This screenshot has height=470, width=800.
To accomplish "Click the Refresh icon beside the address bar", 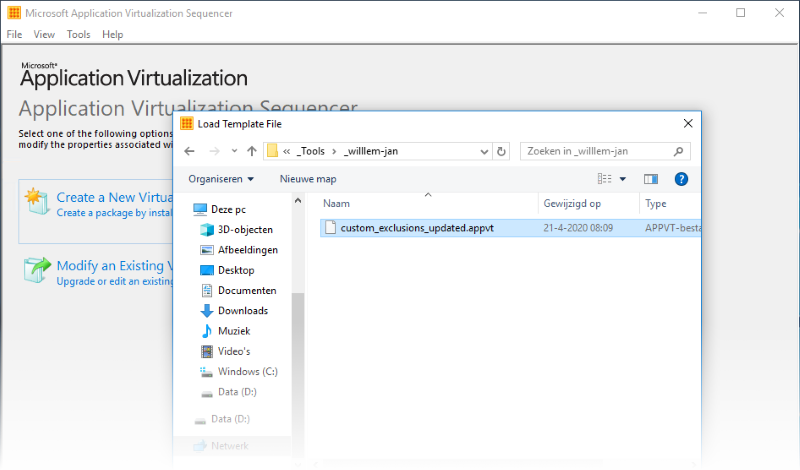I will 501,151.
